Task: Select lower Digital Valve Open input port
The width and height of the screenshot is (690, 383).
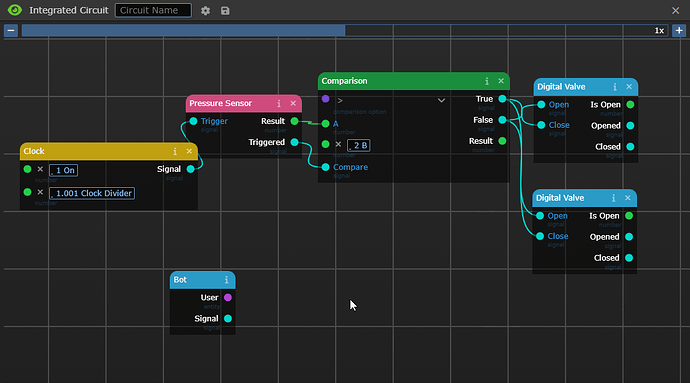Action: pyautogui.click(x=540, y=216)
